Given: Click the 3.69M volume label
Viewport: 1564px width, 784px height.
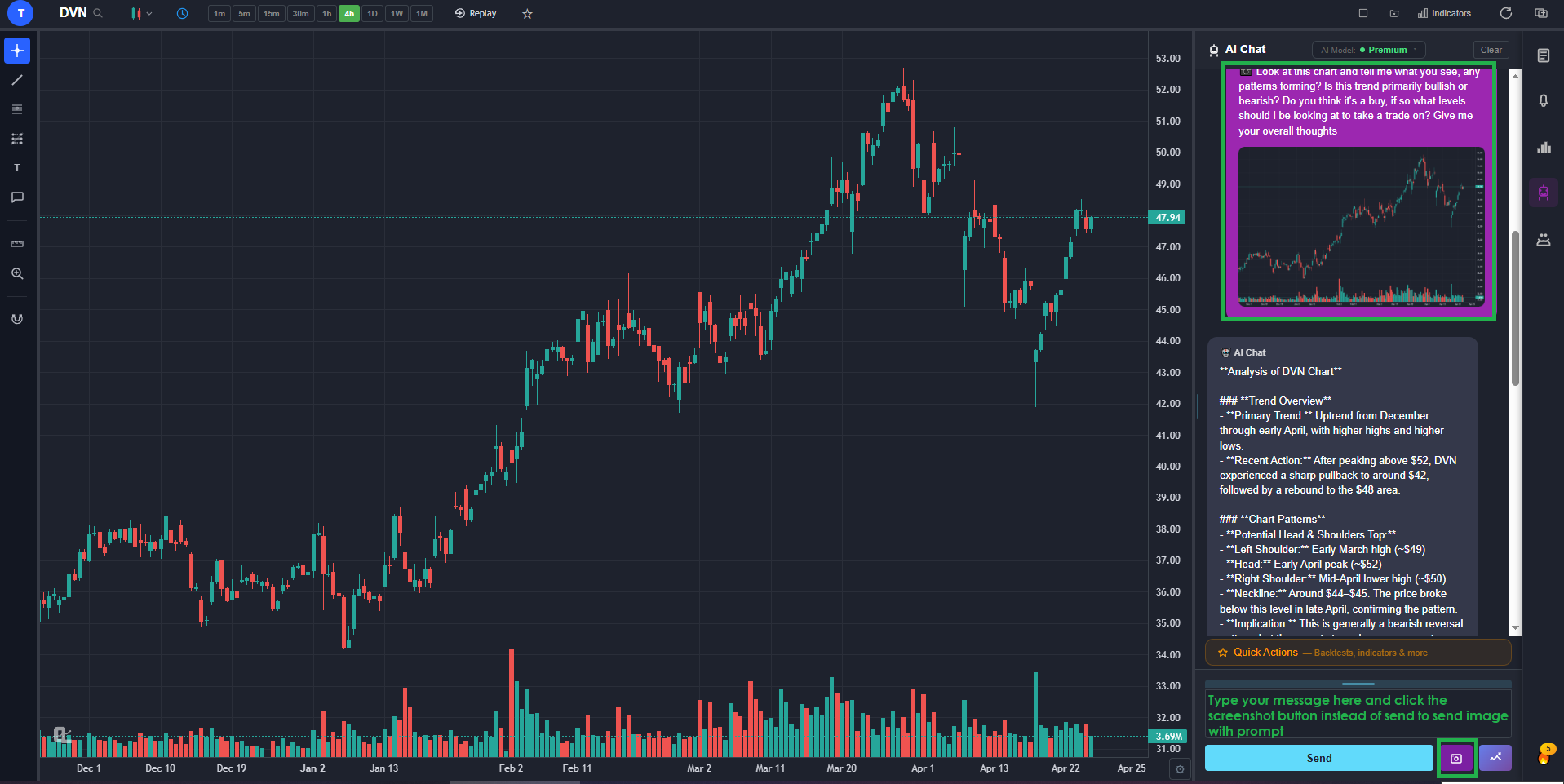Looking at the screenshot, I should pos(1168,736).
